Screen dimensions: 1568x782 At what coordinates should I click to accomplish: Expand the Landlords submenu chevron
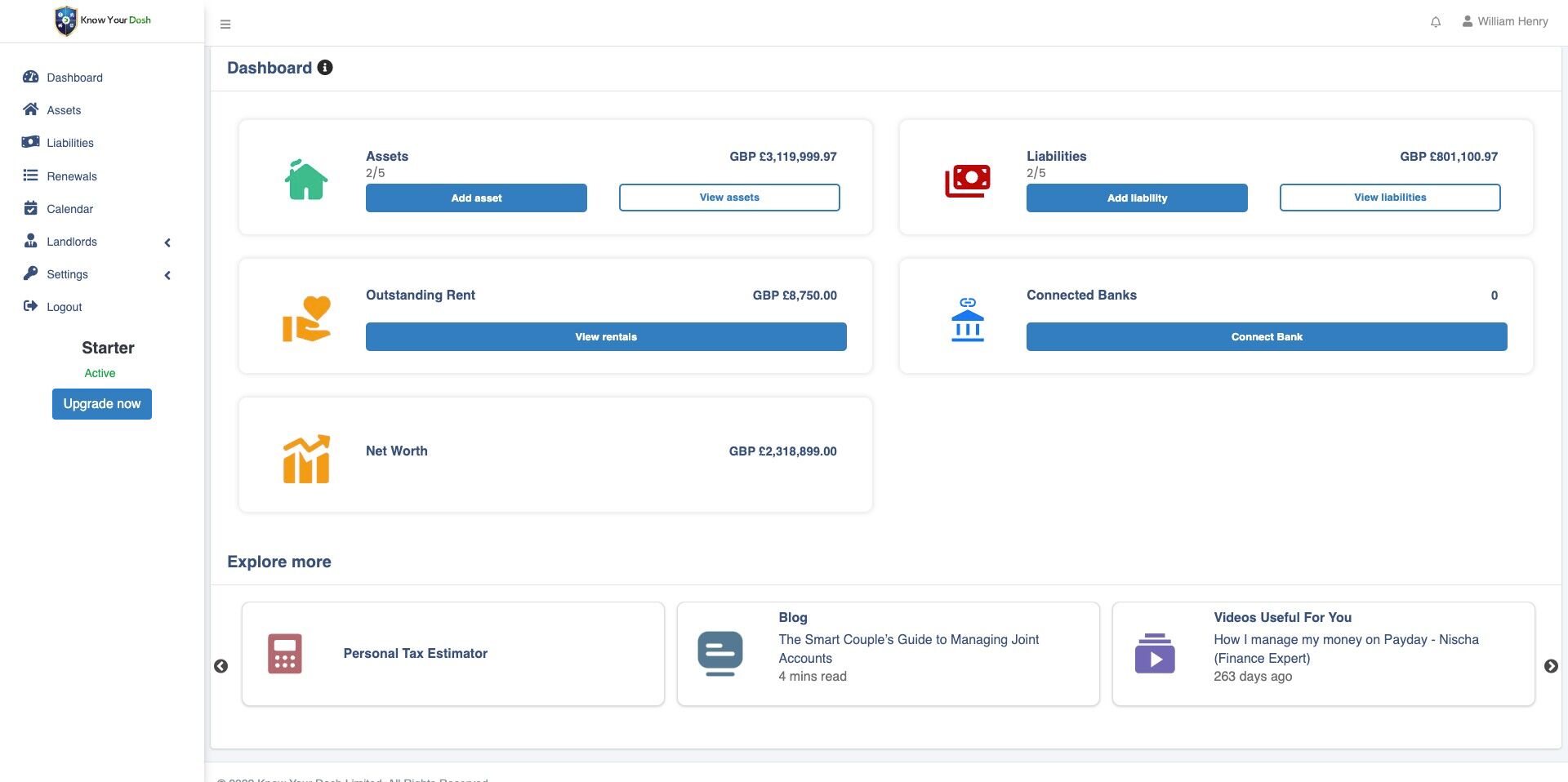(x=167, y=242)
